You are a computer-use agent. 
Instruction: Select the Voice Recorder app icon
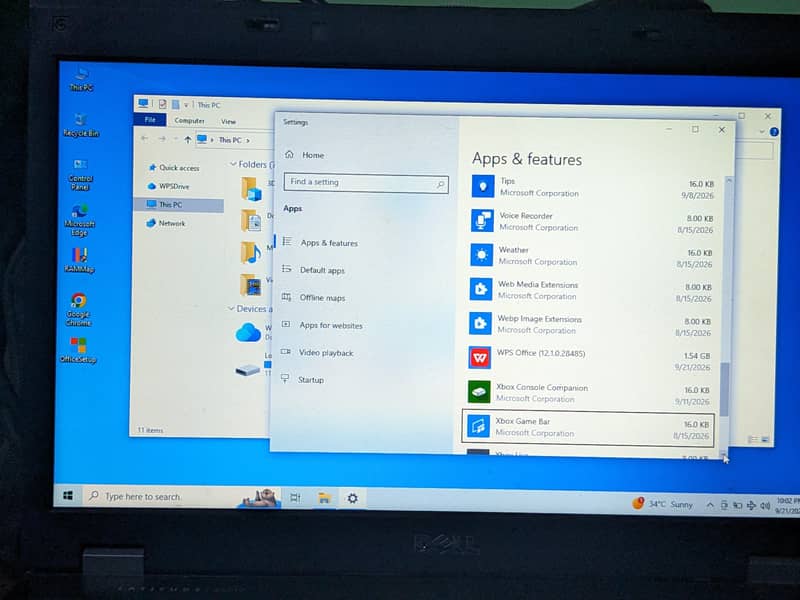tap(482, 221)
